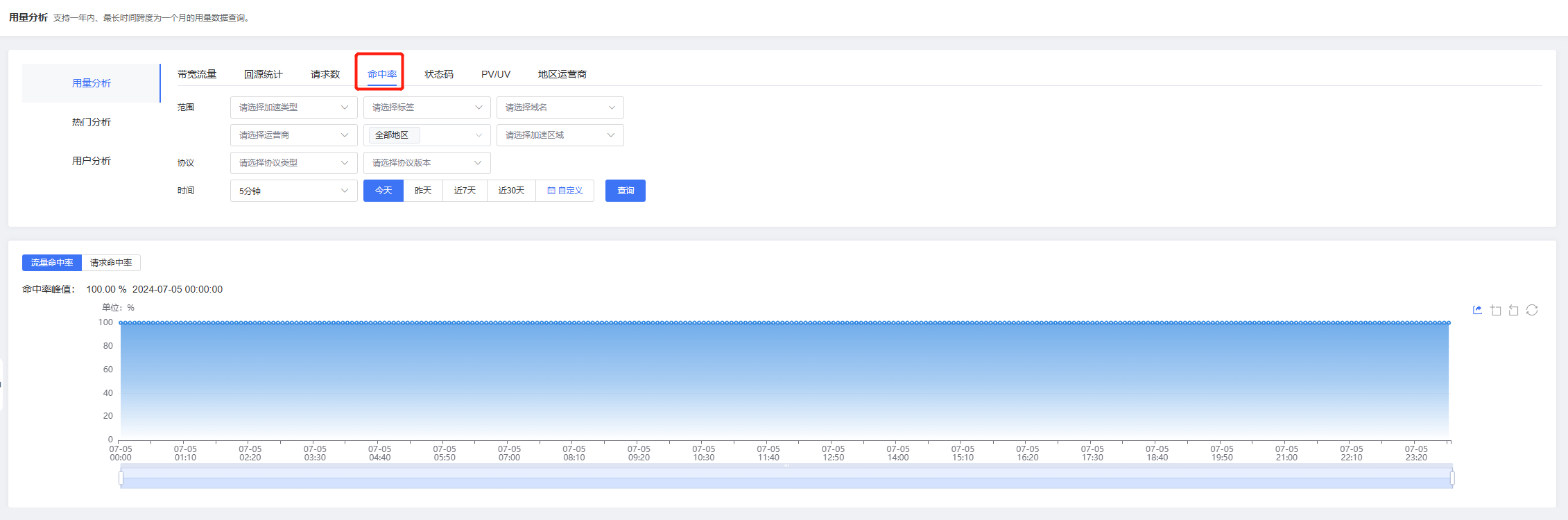Switch to PV/UV tab
The height and width of the screenshot is (520, 1568).
pyautogui.click(x=496, y=74)
